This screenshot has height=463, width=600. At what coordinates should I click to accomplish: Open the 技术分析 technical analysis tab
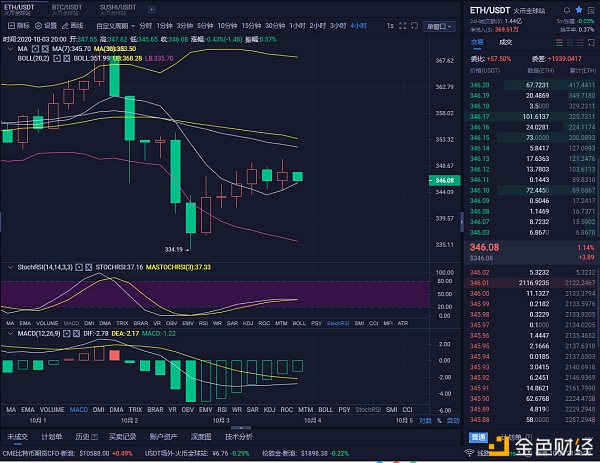239,437
